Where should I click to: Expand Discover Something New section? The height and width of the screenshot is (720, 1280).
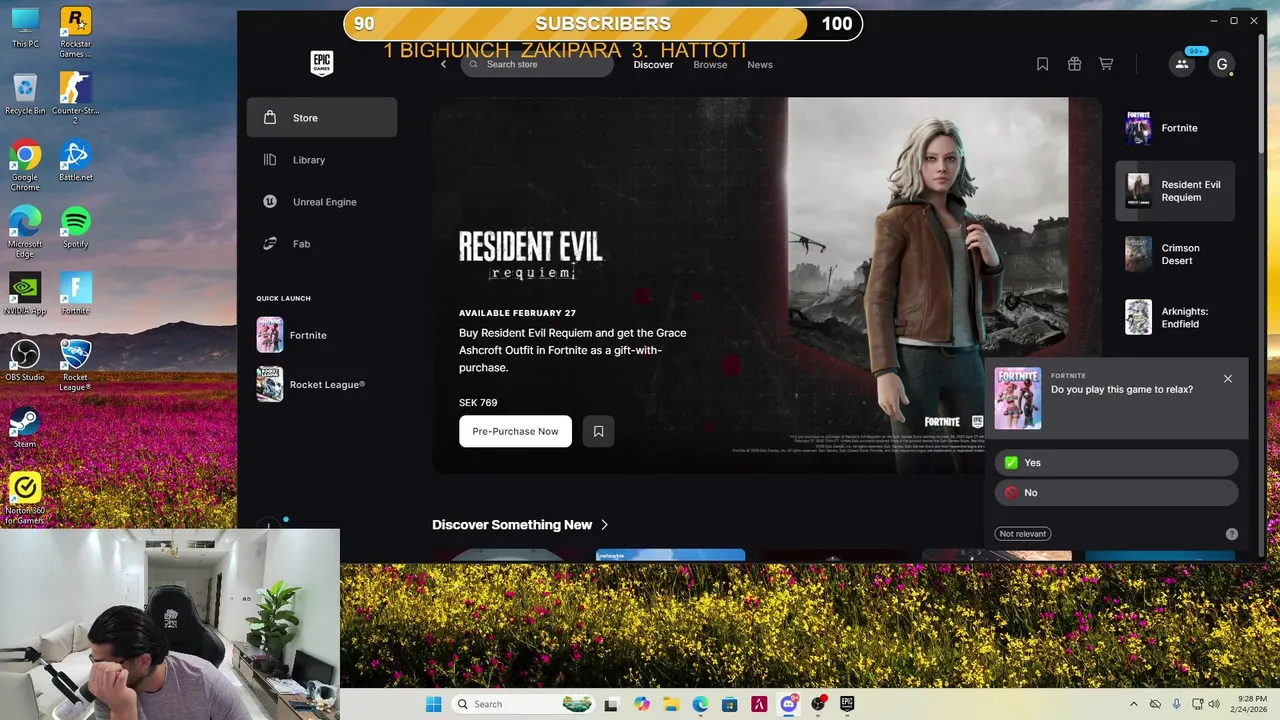click(x=520, y=524)
